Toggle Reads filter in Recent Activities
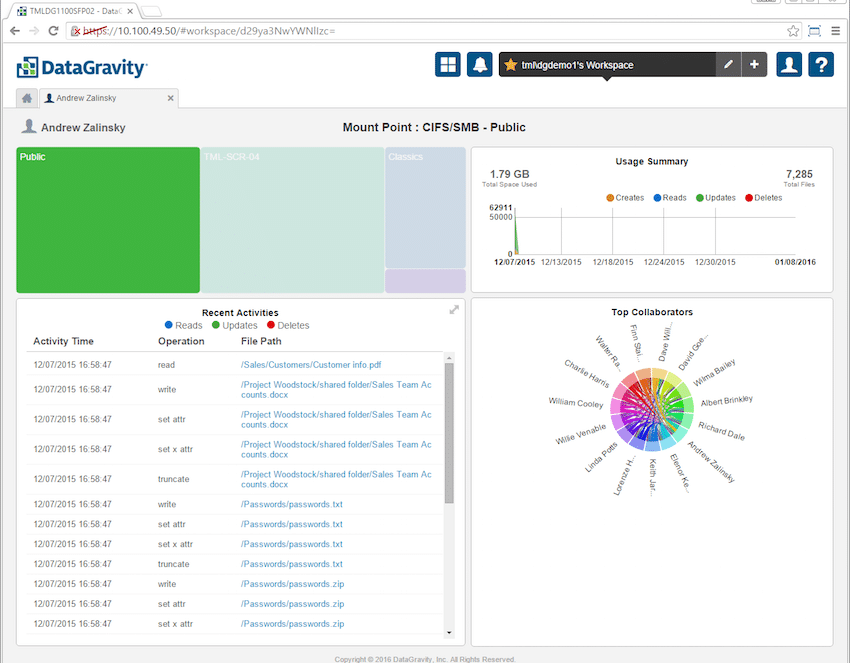850x663 pixels. 183,325
